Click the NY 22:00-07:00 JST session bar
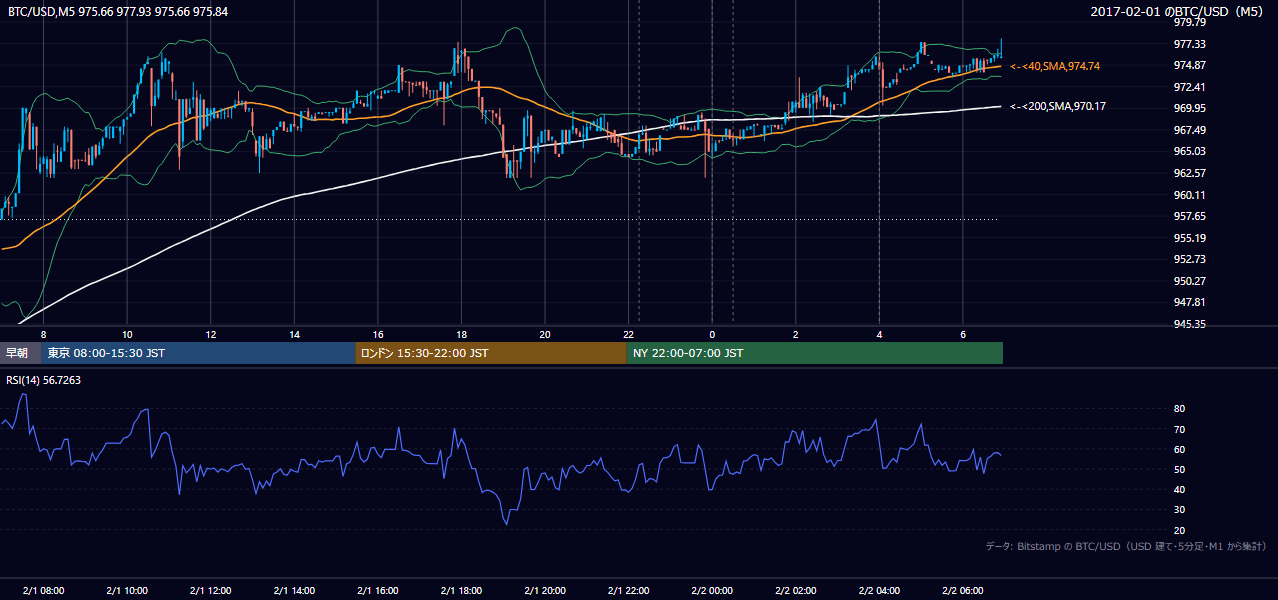 [815, 353]
